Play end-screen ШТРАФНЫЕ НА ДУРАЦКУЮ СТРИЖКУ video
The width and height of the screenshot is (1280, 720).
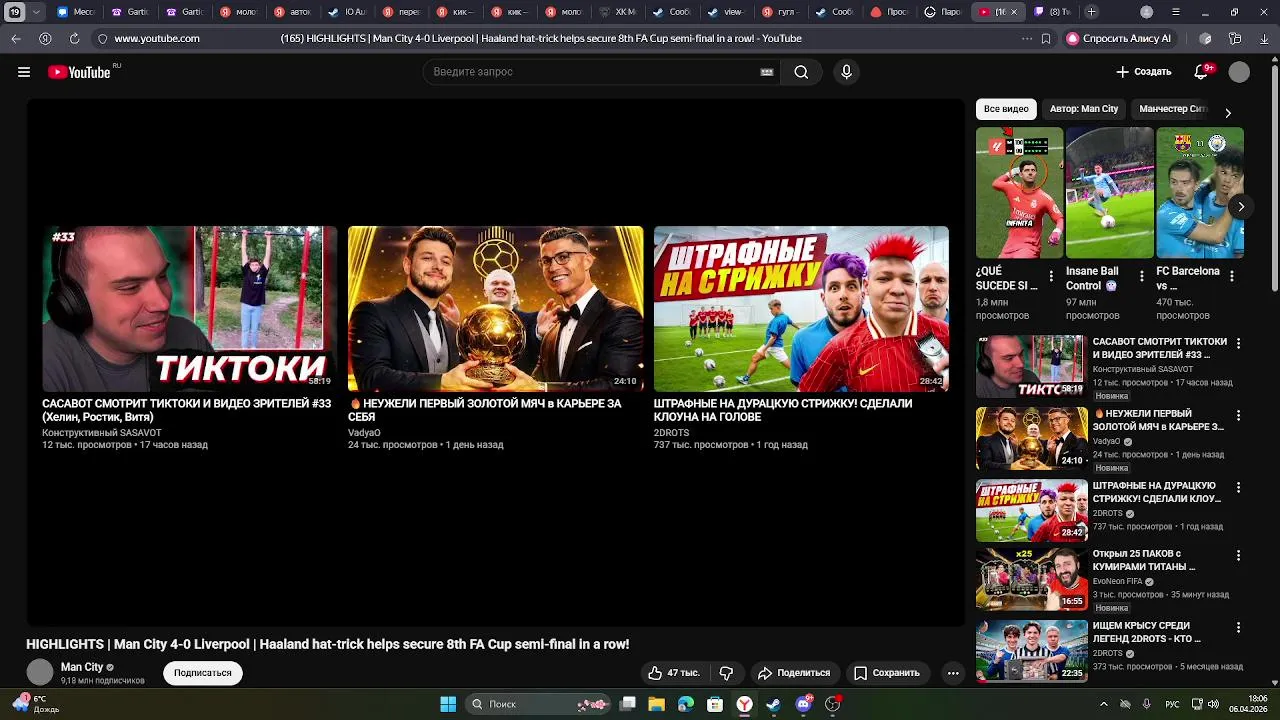click(801, 308)
